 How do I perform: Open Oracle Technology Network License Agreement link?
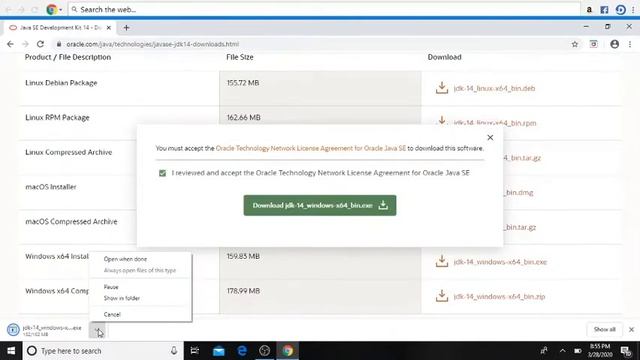pyautogui.click(x=311, y=148)
